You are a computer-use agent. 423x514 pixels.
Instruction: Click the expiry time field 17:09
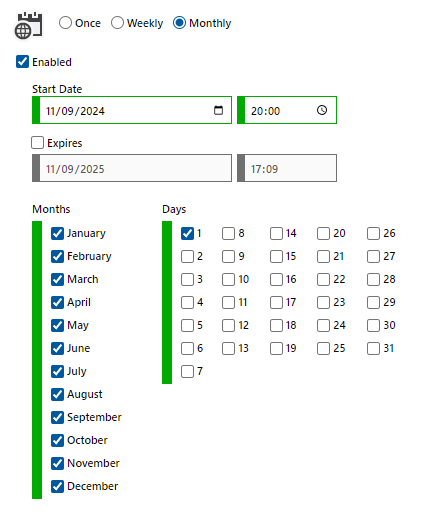point(287,168)
